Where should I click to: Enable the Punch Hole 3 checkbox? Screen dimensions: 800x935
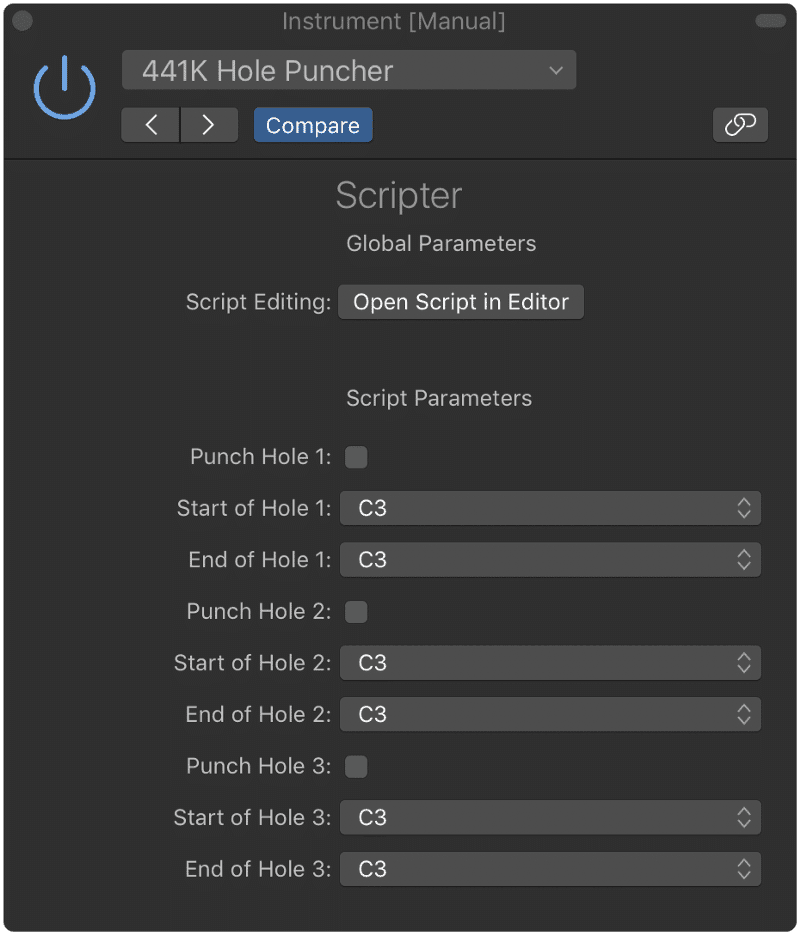(356, 766)
